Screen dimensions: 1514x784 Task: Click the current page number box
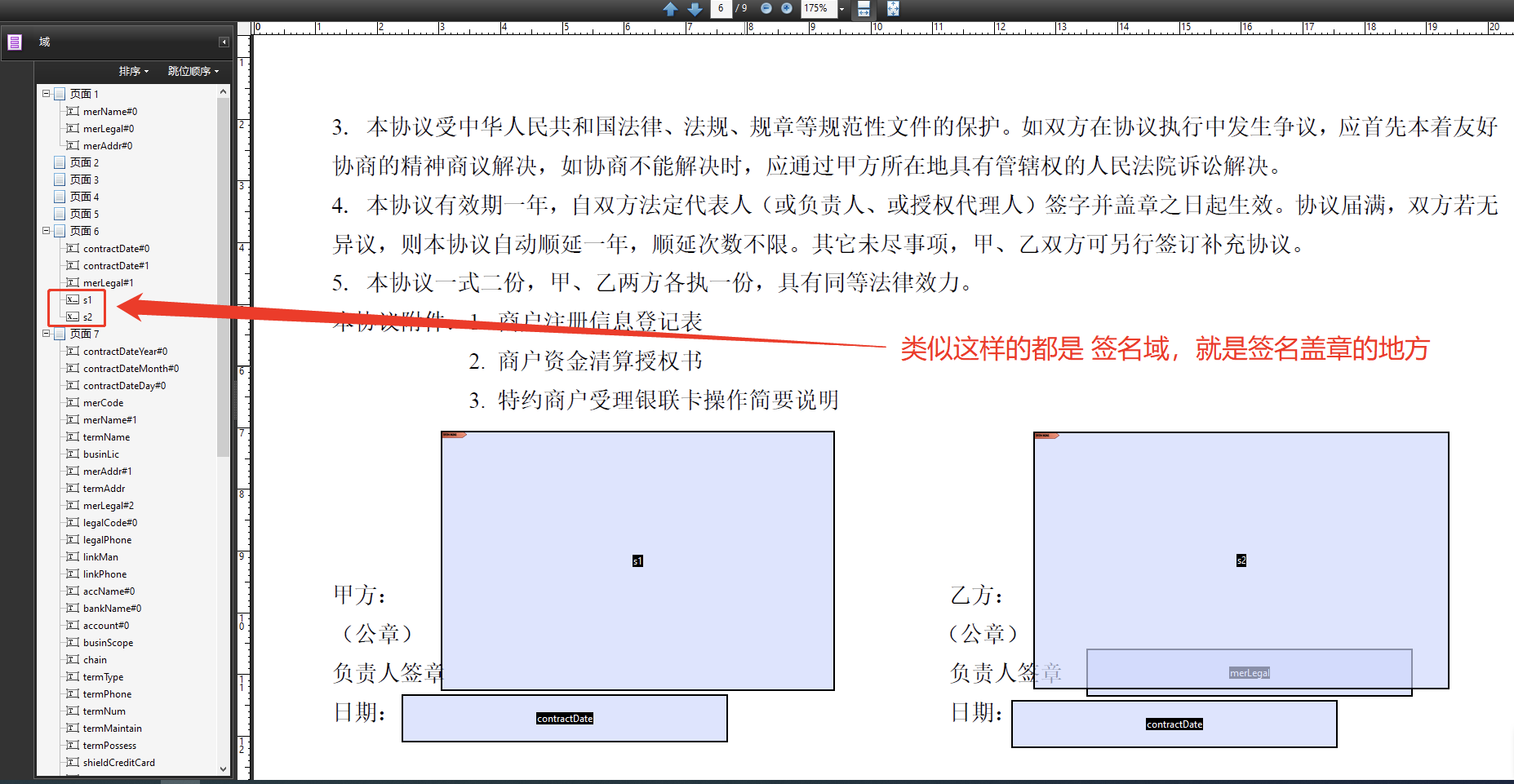721,8
